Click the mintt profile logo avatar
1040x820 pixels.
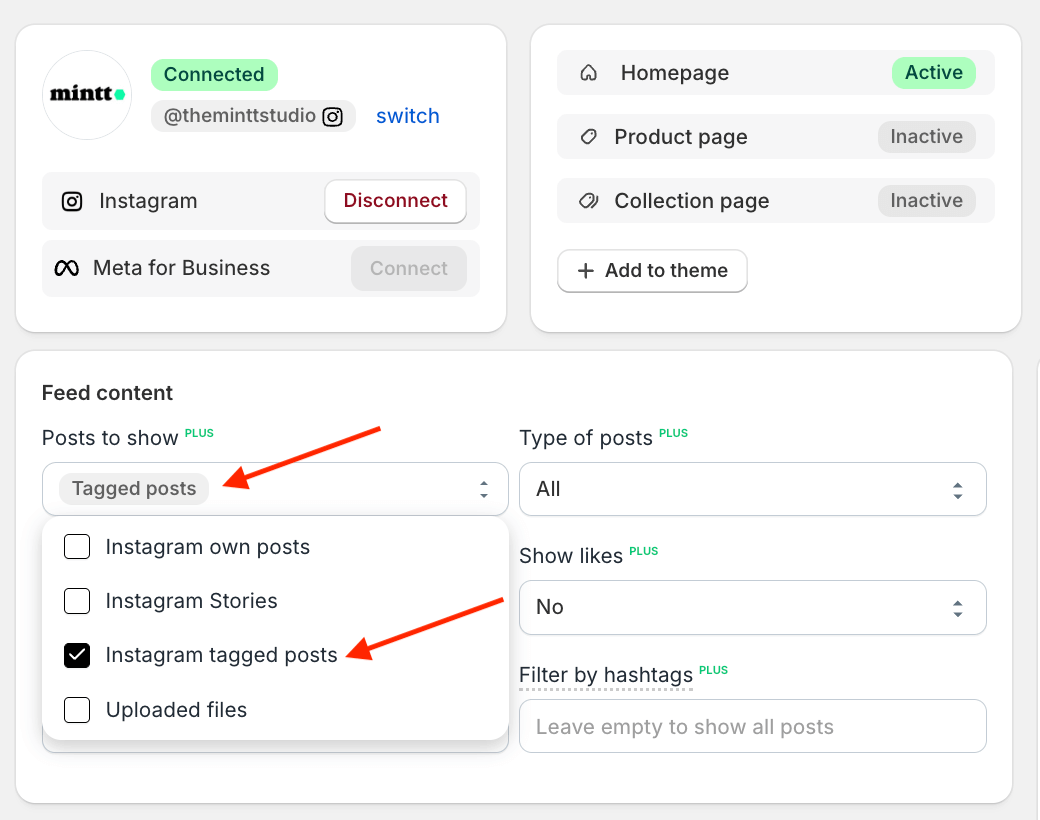(x=87, y=95)
